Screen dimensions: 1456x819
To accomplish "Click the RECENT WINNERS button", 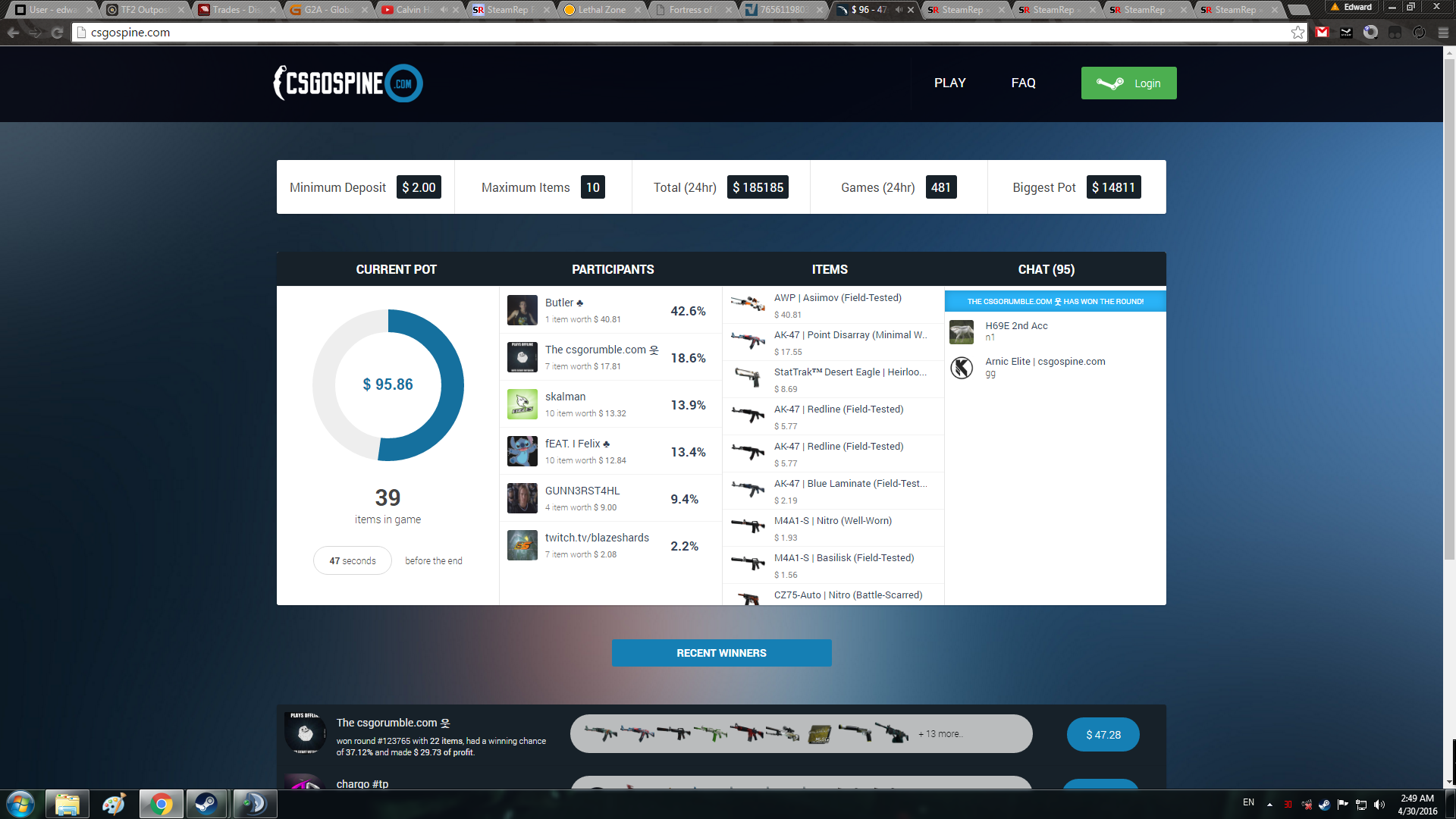I will (x=721, y=653).
